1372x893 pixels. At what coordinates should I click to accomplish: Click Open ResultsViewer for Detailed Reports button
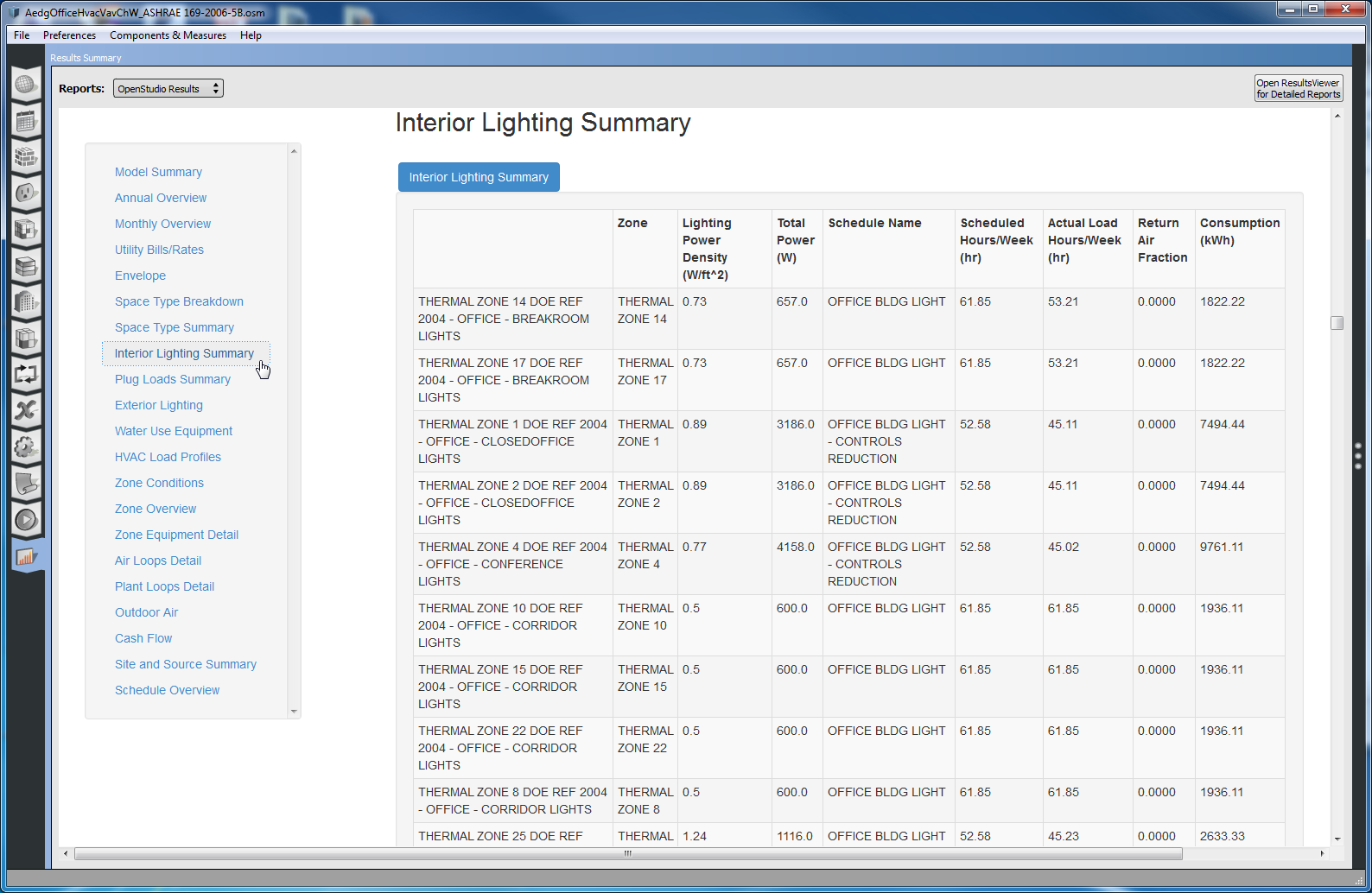tap(1299, 88)
